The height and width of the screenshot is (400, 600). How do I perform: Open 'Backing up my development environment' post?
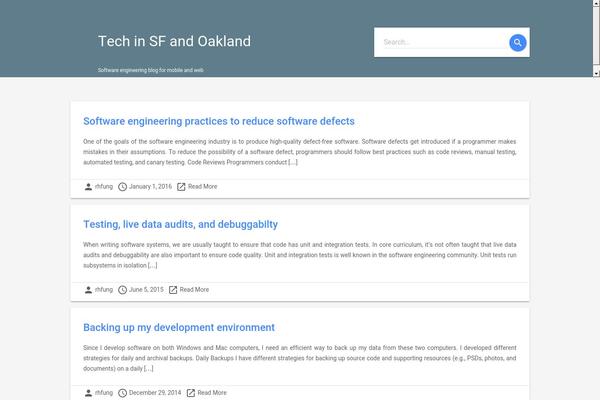click(178, 327)
